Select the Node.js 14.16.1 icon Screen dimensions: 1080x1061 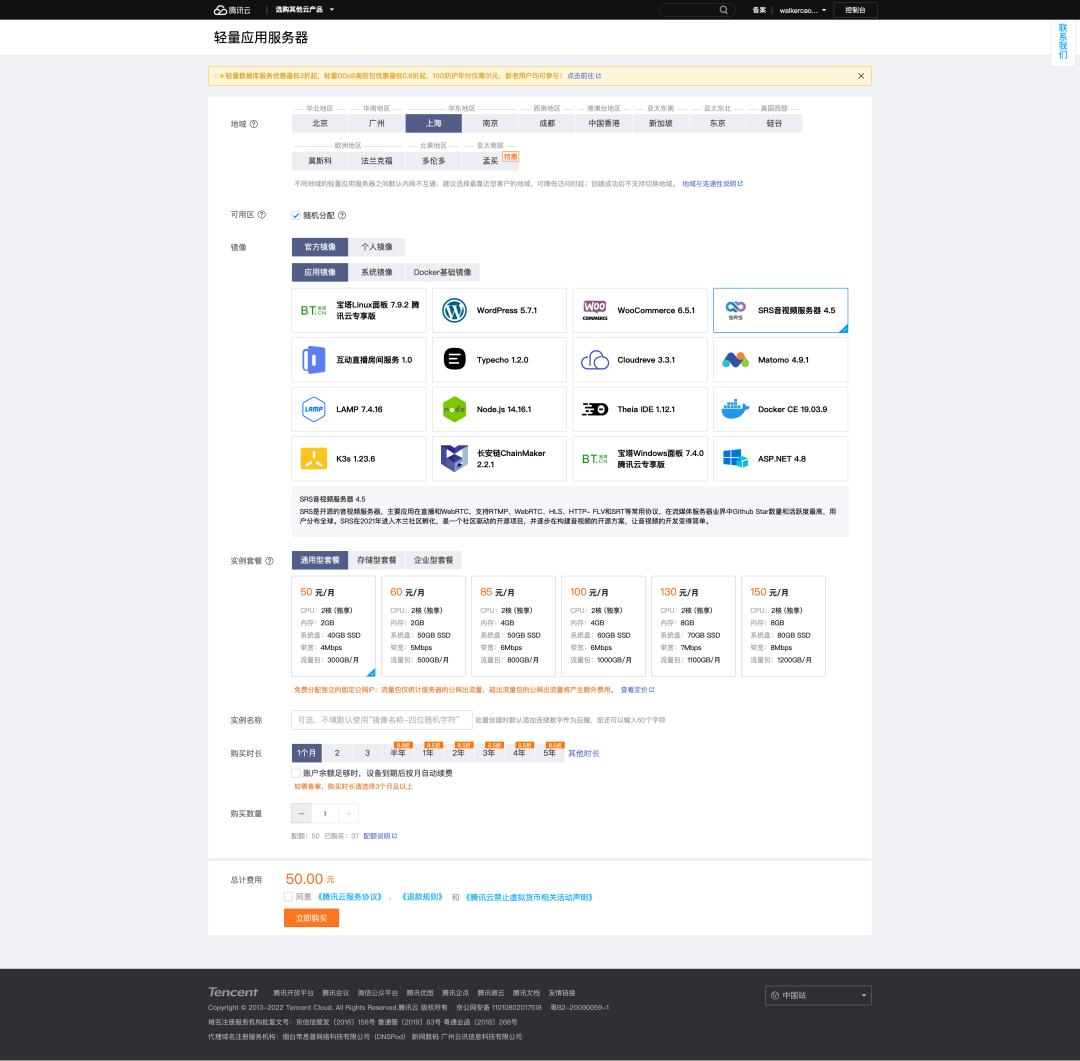pyautogui.click(x=455, y=409)
